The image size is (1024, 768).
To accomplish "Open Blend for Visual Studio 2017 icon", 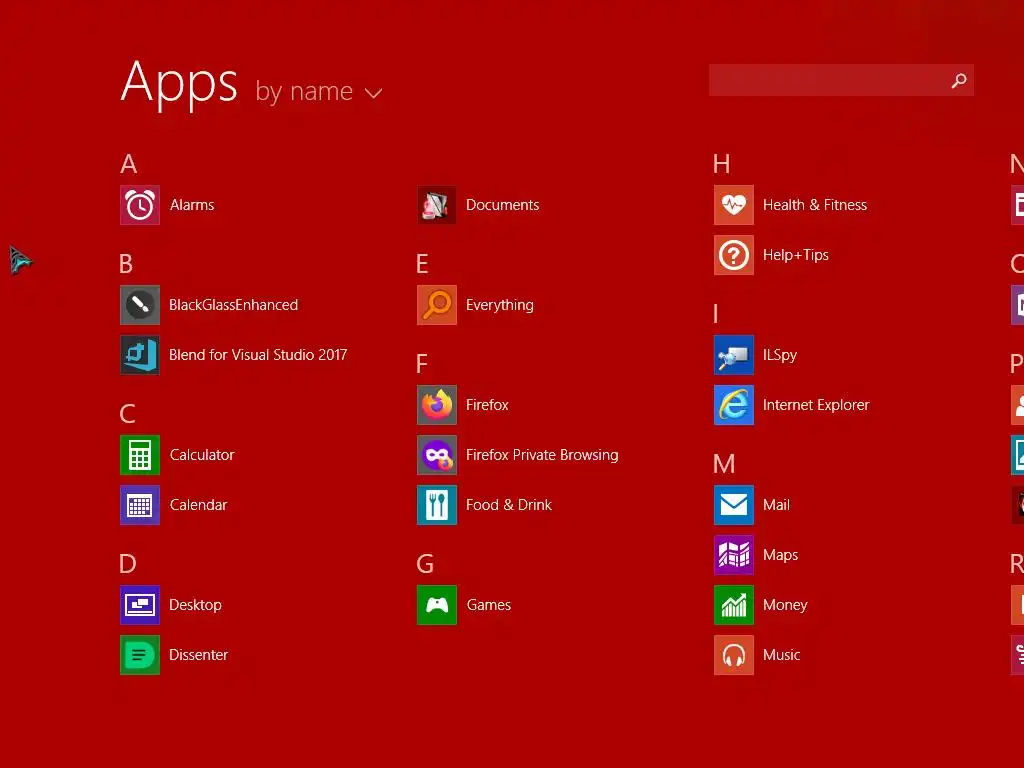I will (140, 355).
